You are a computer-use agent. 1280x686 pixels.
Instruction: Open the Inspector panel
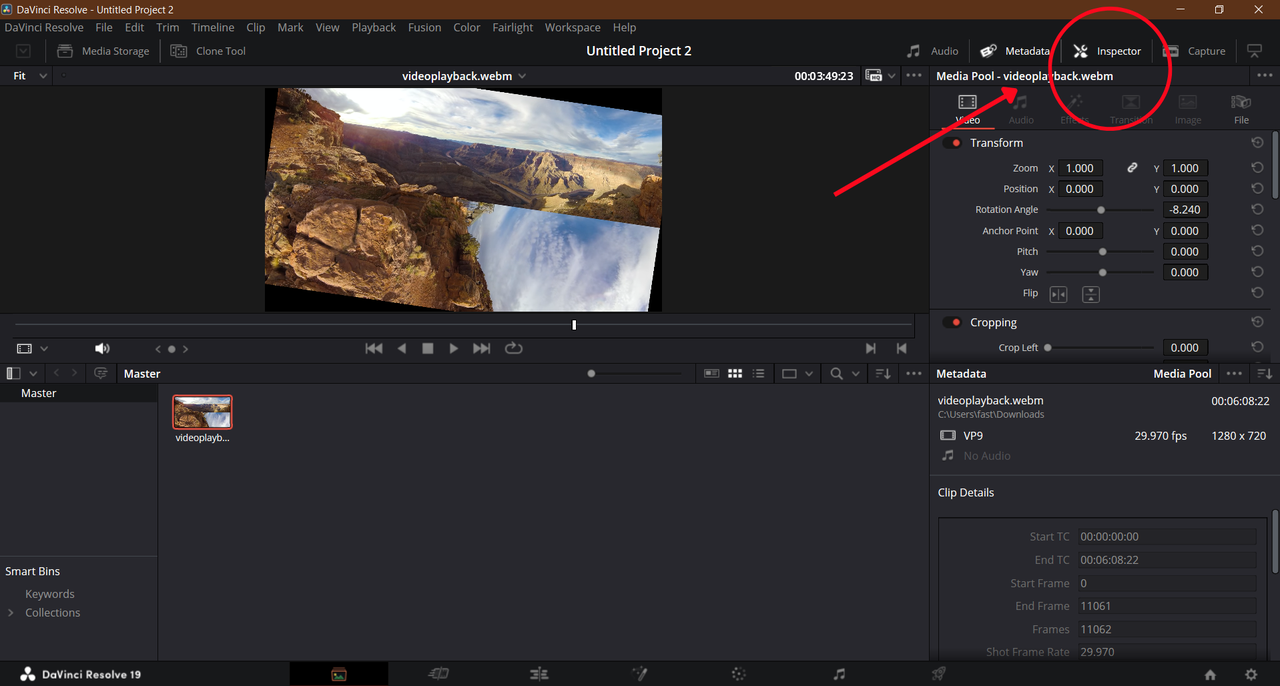[x=1107, y=51]
